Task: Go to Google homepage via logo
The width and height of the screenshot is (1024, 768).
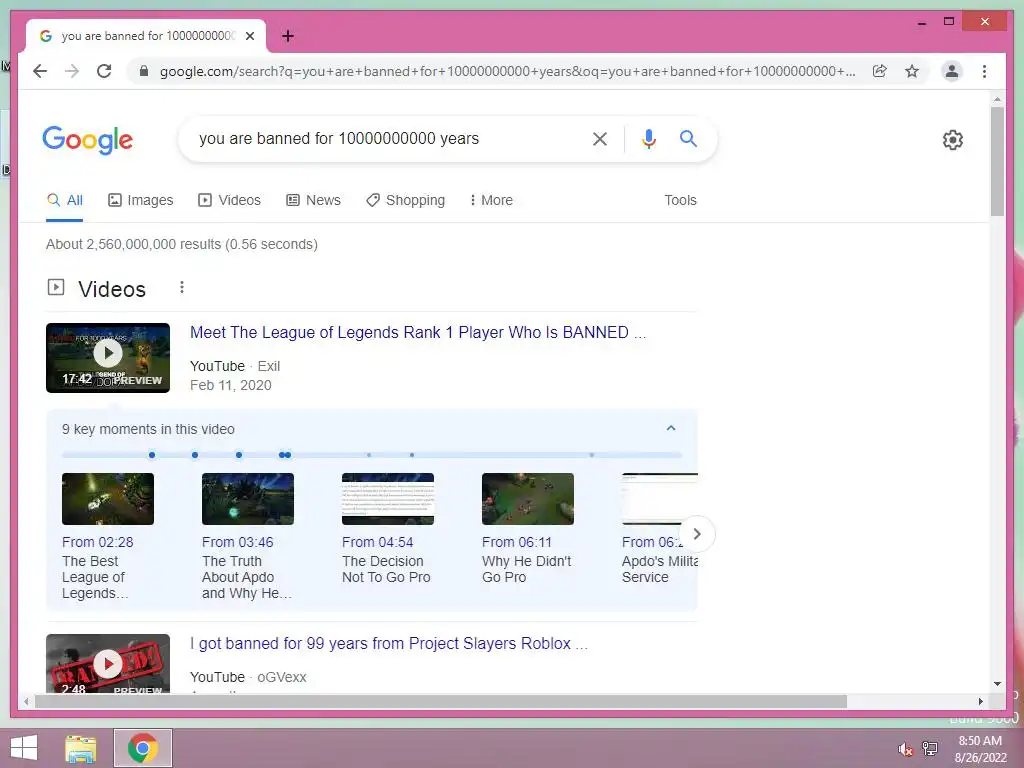Action: tap(88, 140)
